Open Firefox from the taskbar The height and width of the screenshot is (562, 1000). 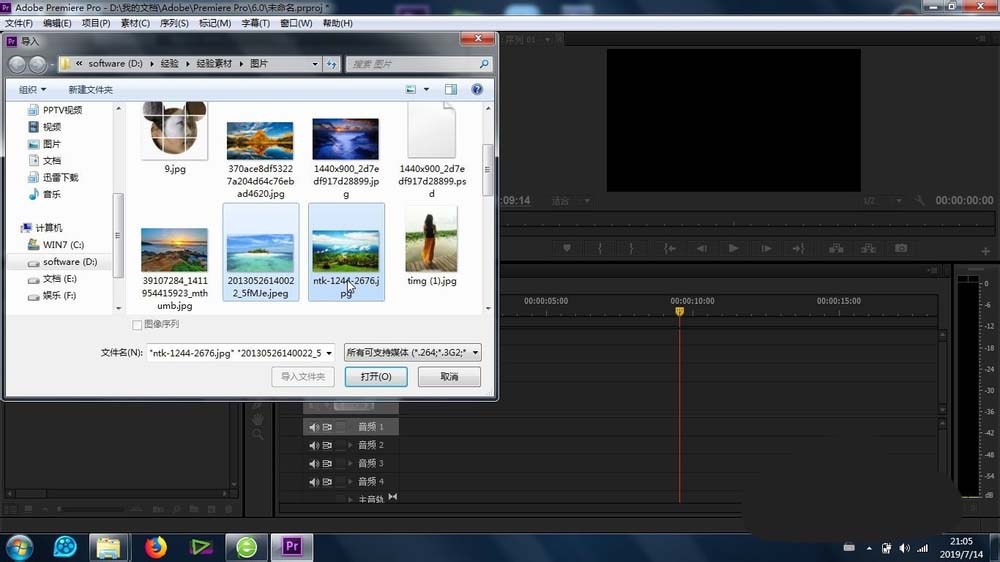(154, 546)
